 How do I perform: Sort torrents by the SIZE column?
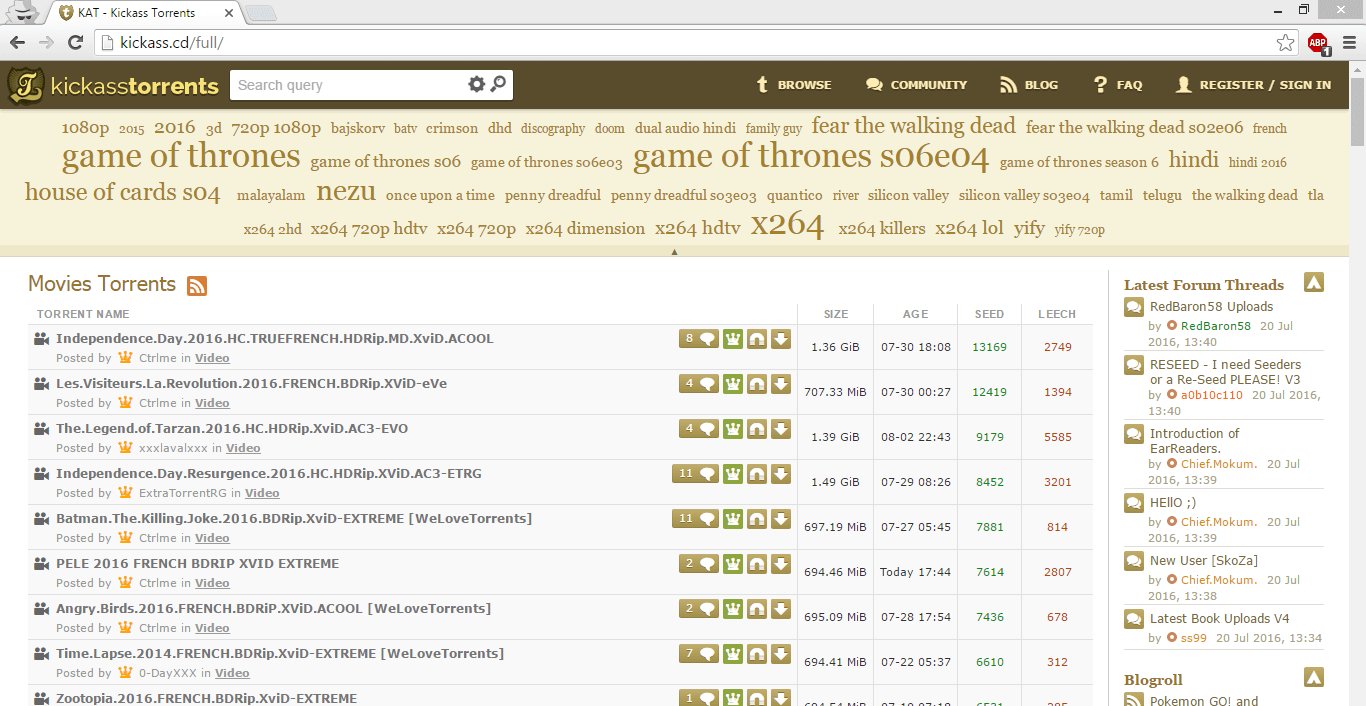(x=836, y=314)
